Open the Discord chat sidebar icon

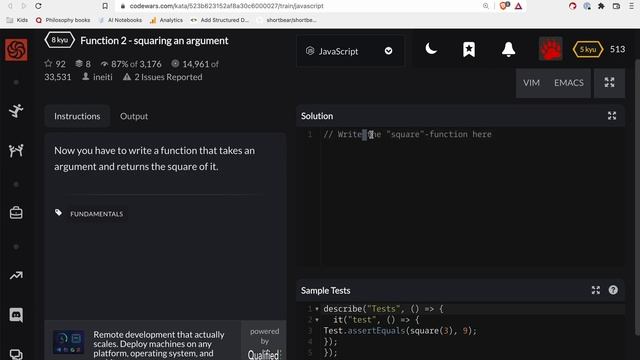16,315
